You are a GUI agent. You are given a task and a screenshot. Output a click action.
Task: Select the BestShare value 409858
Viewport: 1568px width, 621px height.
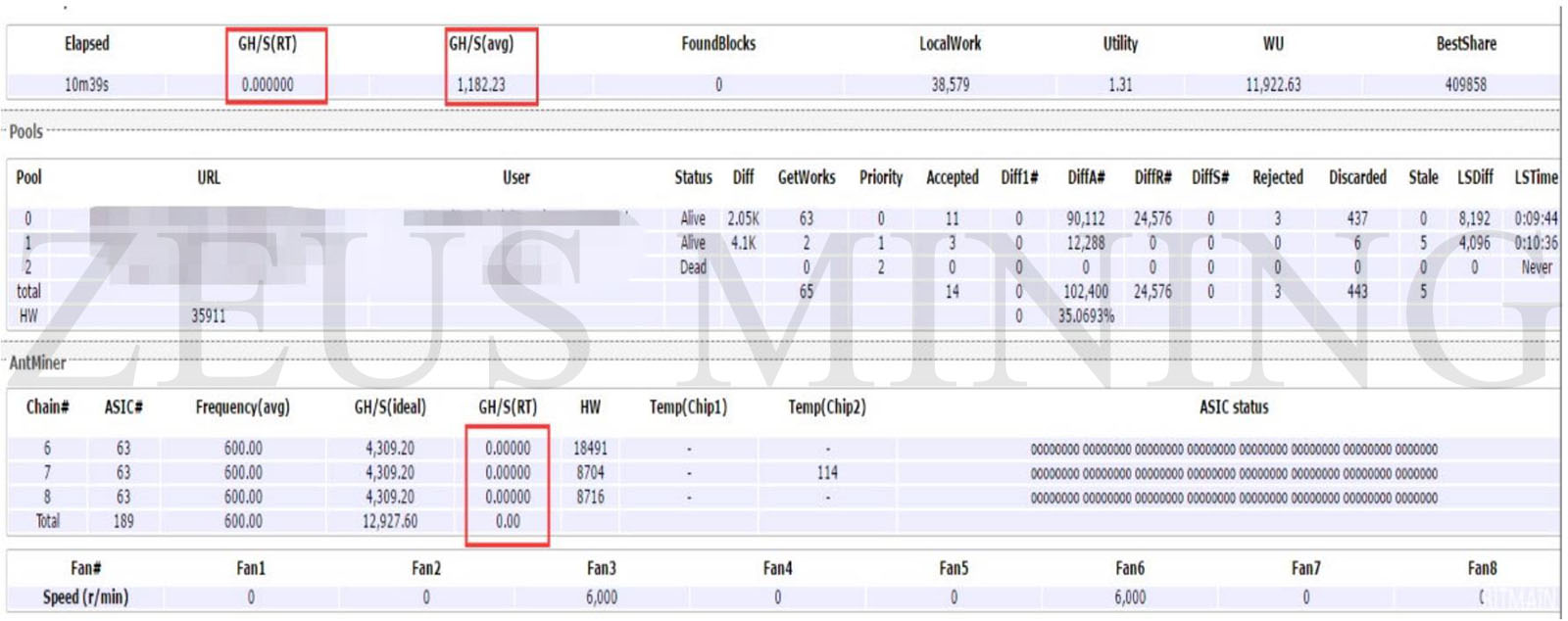click(x=1466, y=85)
